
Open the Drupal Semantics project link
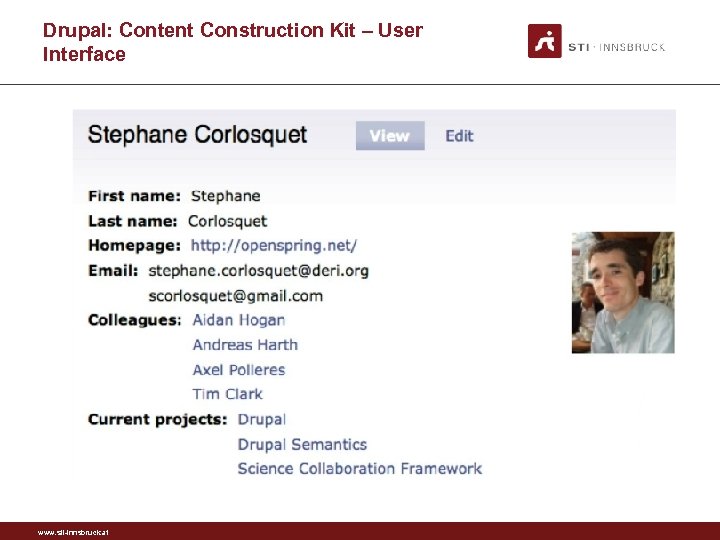pyautogui.click(x=302, y=444)
